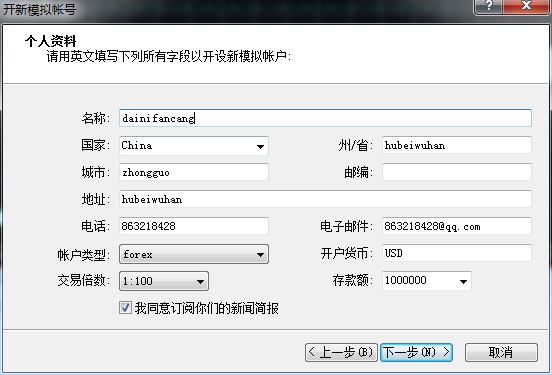Viewport: 552px width, 375px height.
Task: Click the 取消 cancel button
Action: pos(501,352)
